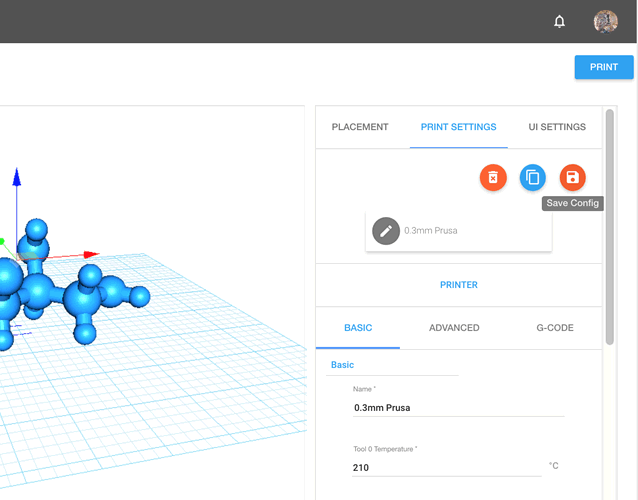This screenshot has width=638, height=500.
Task: Click the Name input field
Action: (x=459, y=408)
